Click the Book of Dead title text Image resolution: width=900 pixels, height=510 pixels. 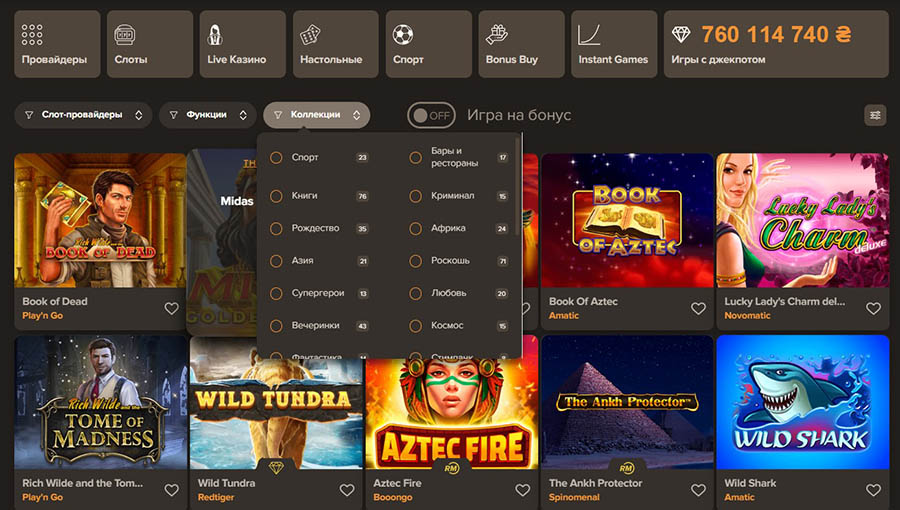point(55,301)
